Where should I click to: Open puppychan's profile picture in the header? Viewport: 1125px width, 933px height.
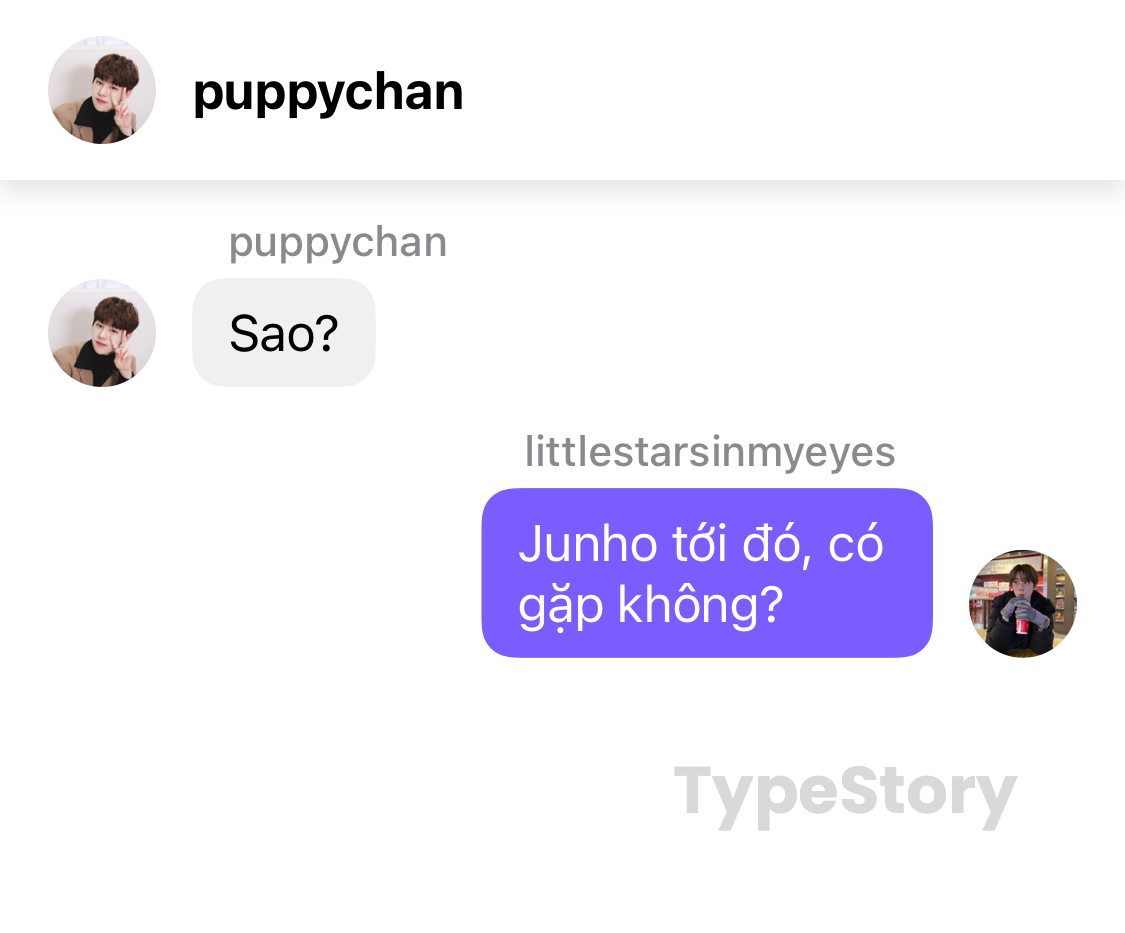pos(102,90)
